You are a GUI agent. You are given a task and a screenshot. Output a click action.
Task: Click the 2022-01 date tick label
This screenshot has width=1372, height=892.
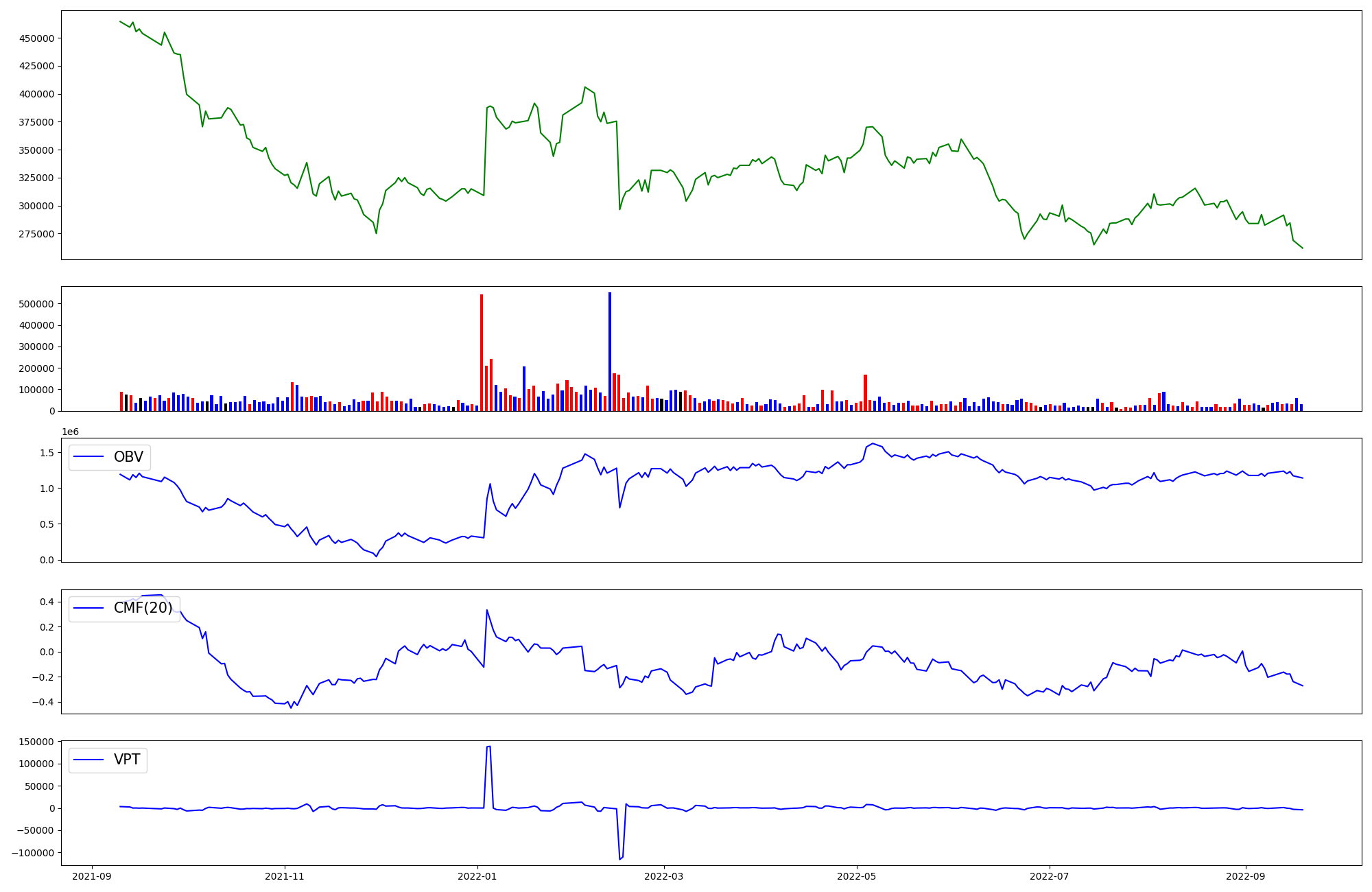[x=477, y=876]
